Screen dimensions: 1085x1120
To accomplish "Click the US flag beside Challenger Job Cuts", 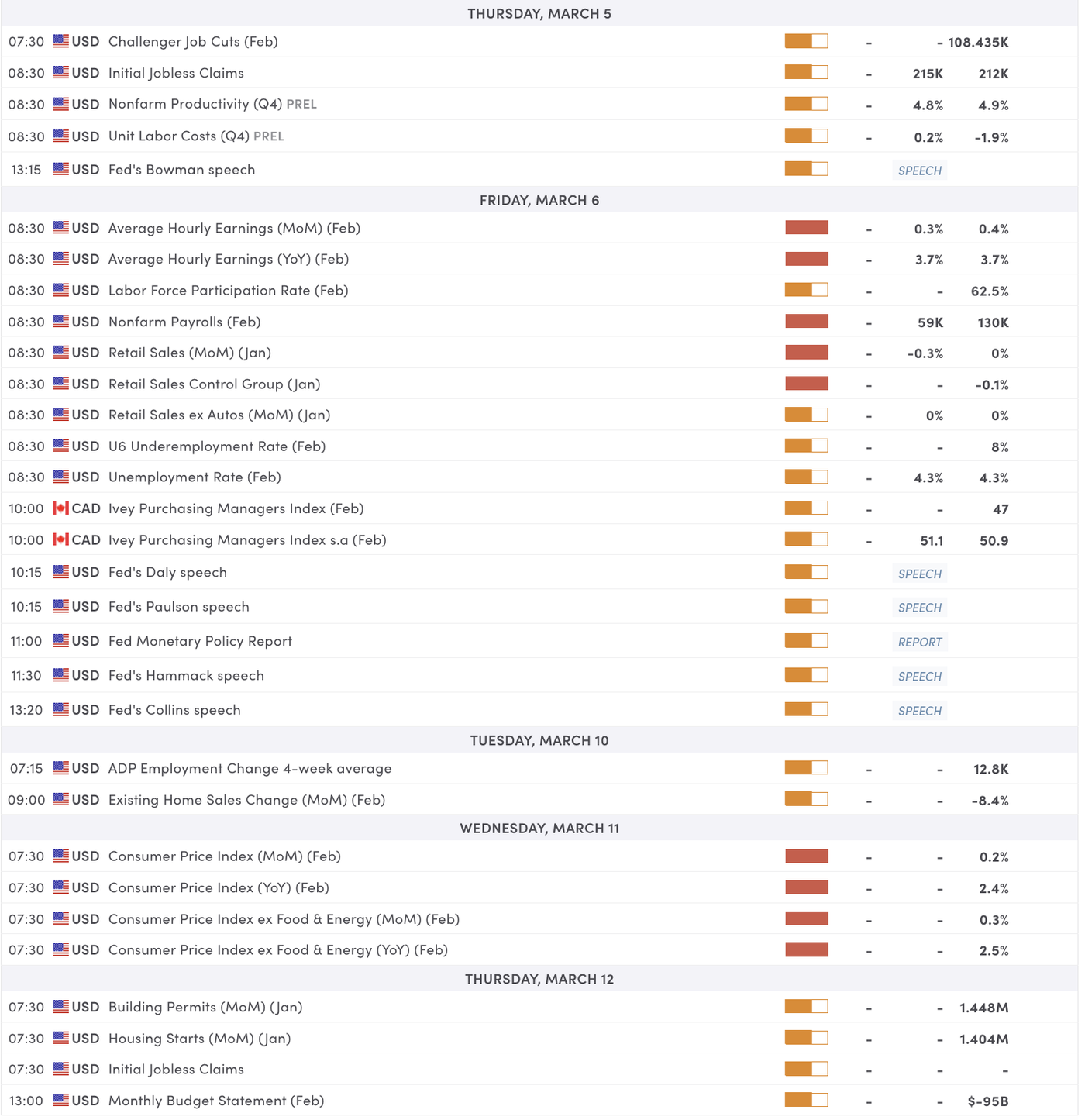I will click(x=60, y=41).
